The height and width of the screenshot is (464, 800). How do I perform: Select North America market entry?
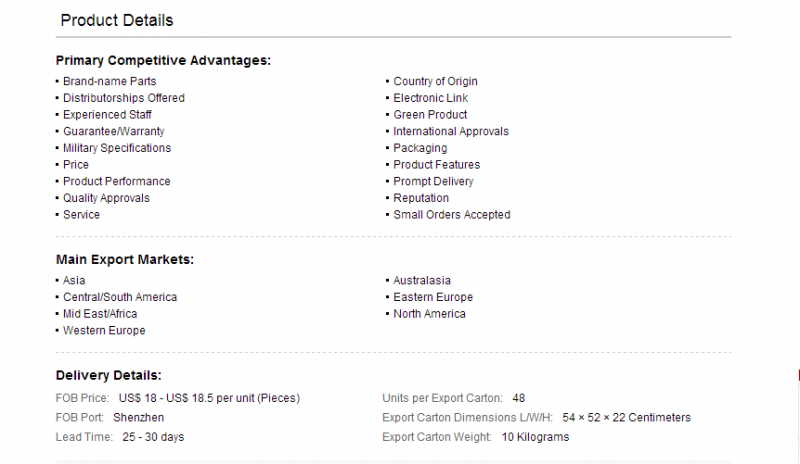point(429,314)
